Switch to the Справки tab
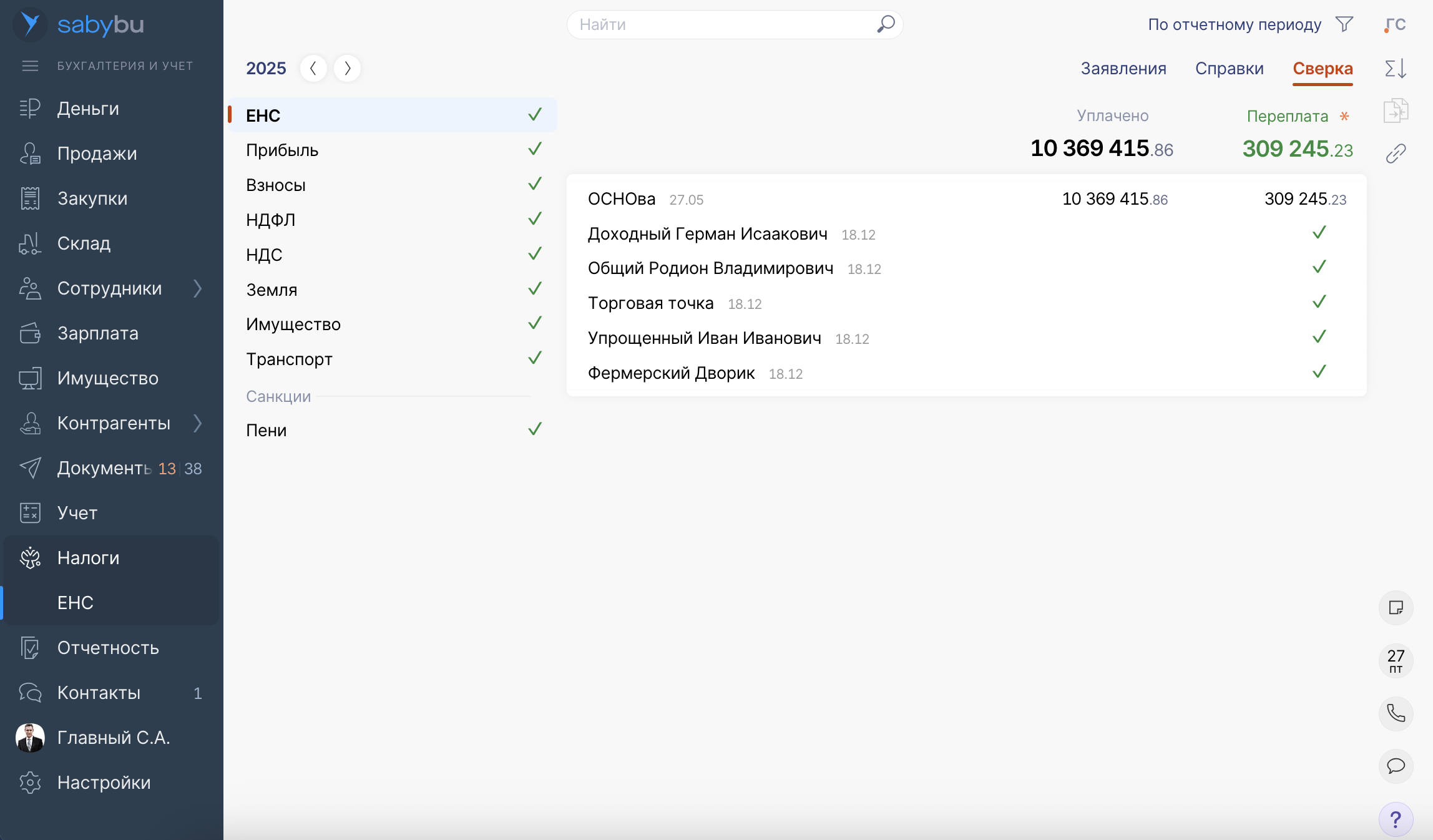 click(1229, 68)
